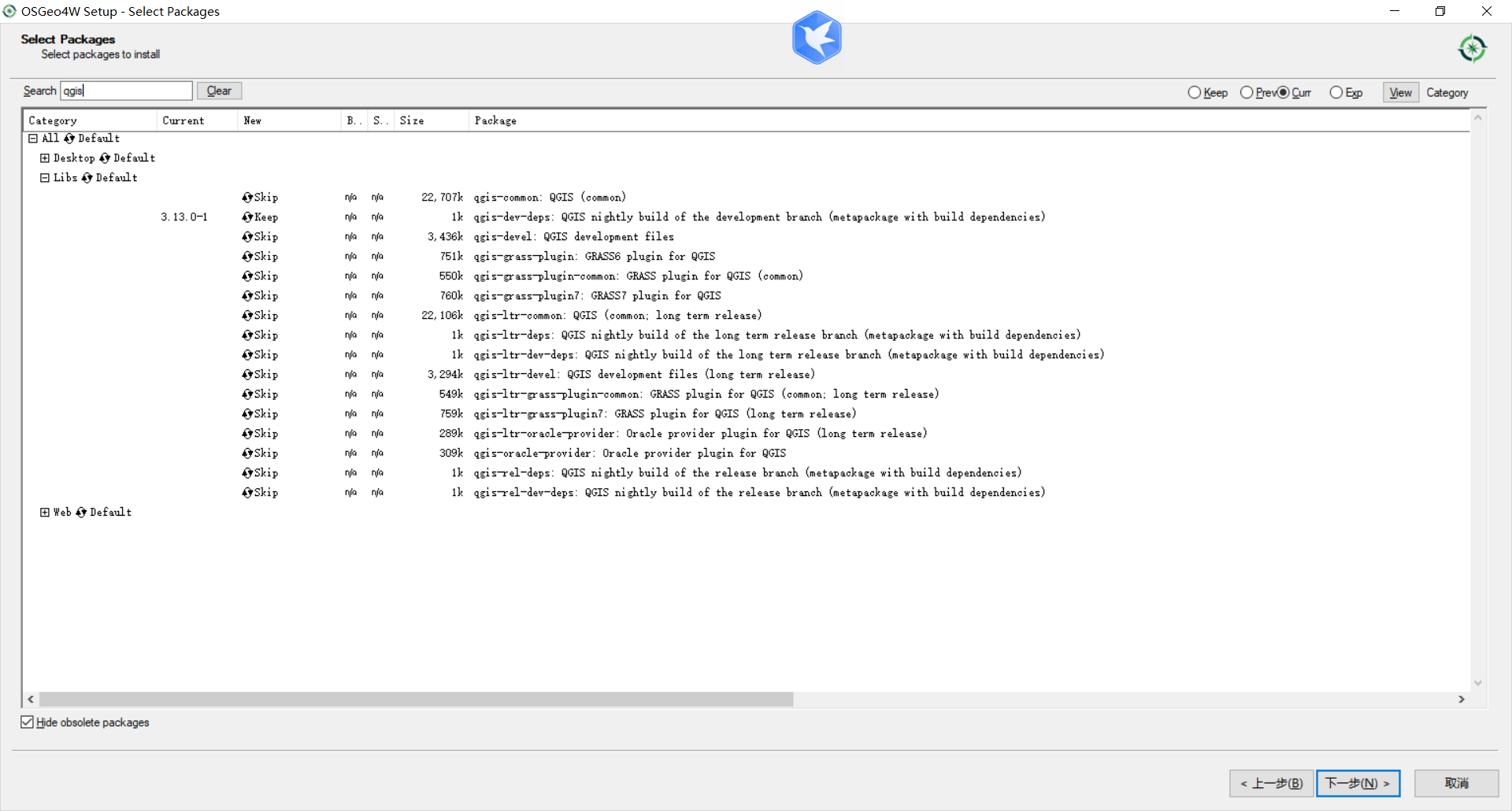
Task: Click the 22,106k size value
Action: (442, 316)
